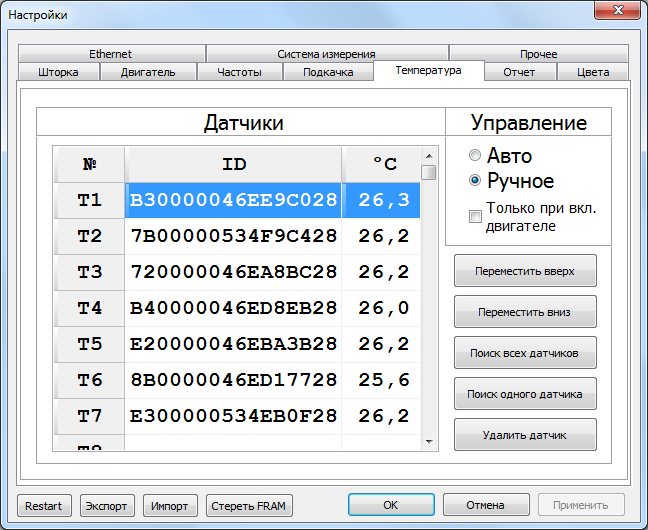This screenshot has height=530, width=648.
Task: Select ID cell 8B0000046ED17728
Action: coord(233,380)
